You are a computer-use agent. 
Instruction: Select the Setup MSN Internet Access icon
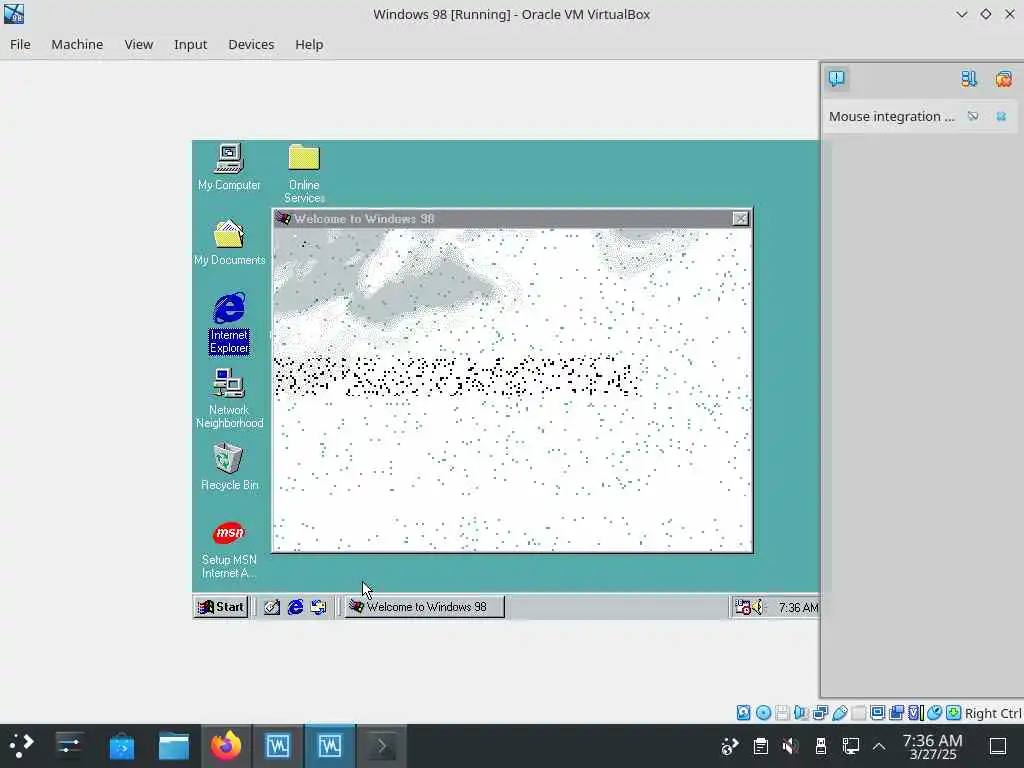[229, 549]
